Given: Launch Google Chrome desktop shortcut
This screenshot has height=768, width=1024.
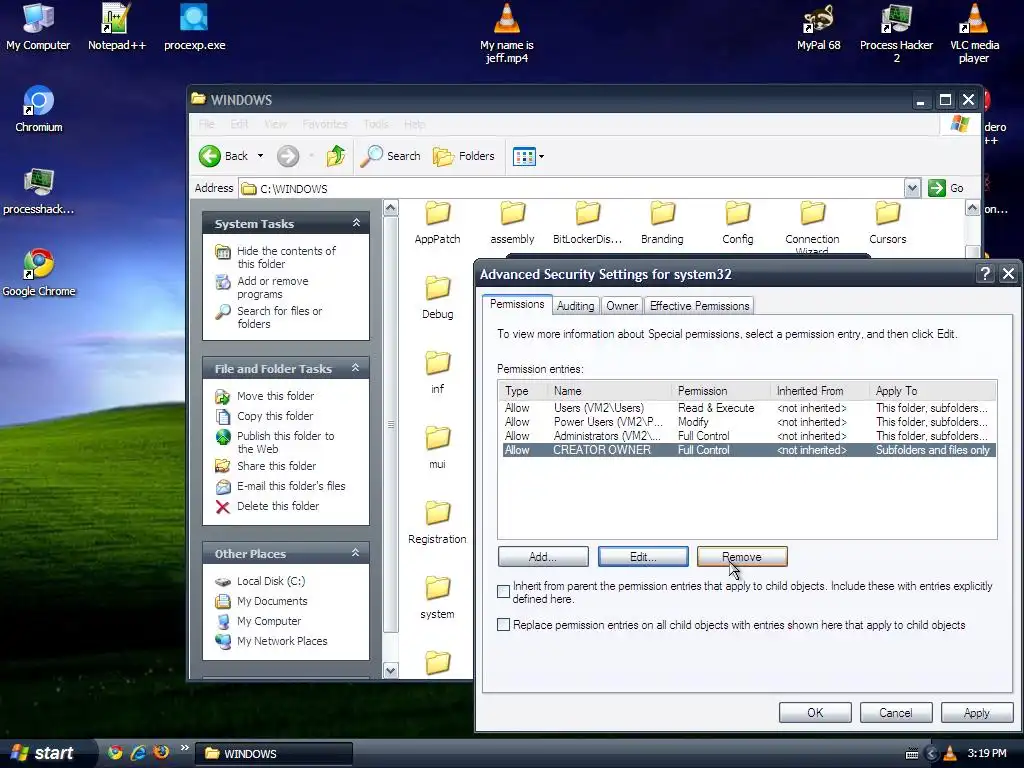Looking at the screenshot, I should click(39, 273).
